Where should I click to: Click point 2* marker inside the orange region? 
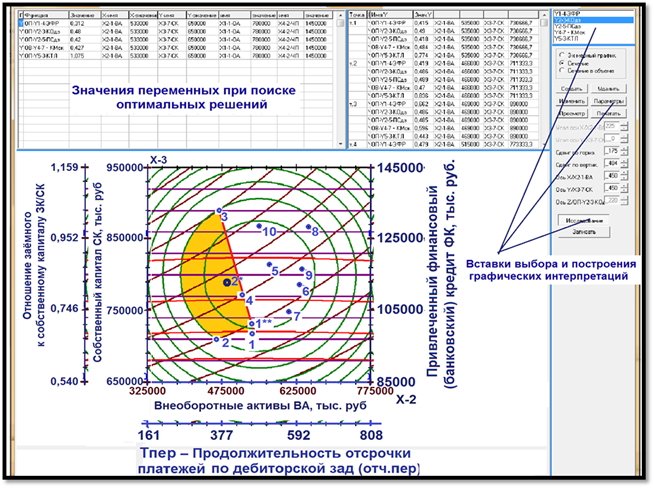click(x=227, y=282)
